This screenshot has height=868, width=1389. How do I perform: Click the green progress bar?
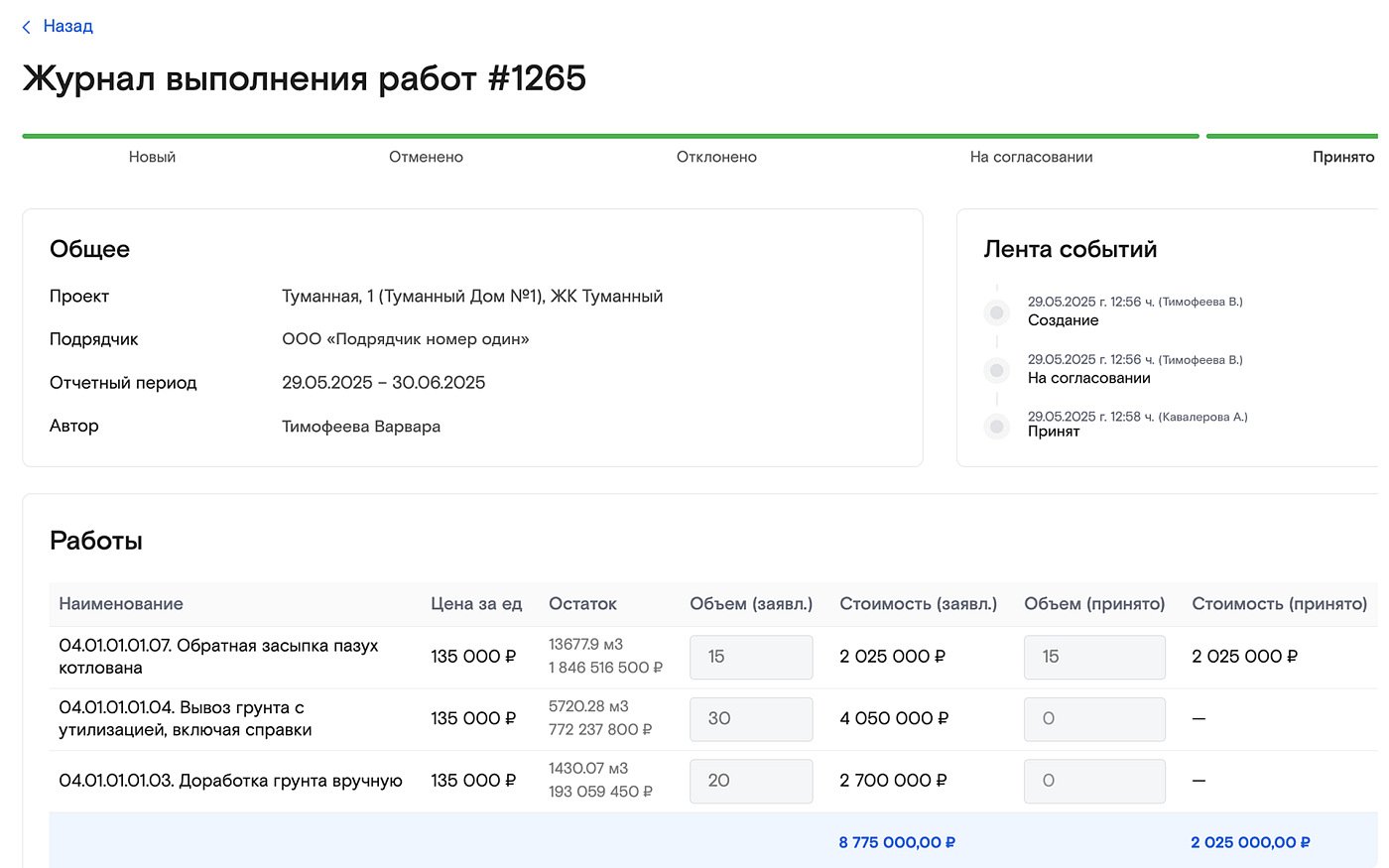[610, 136]
